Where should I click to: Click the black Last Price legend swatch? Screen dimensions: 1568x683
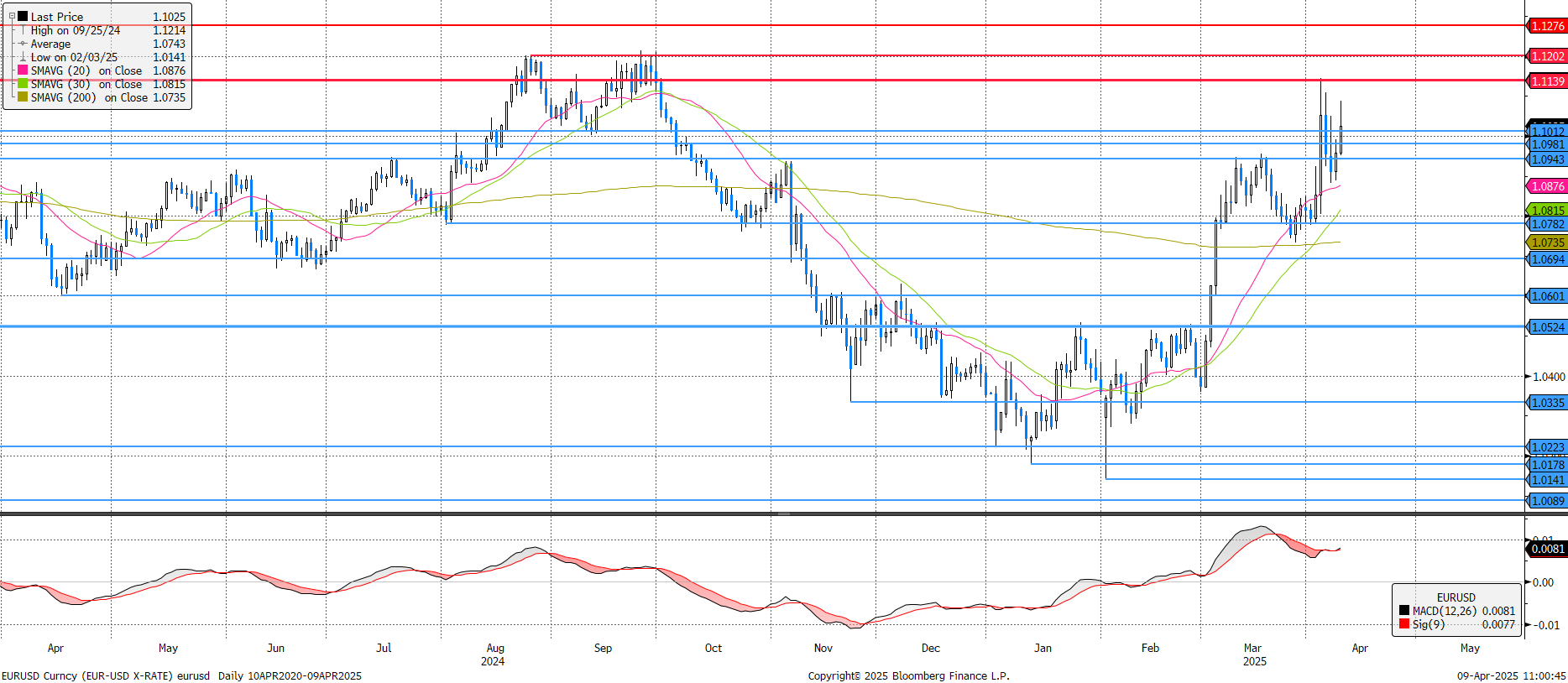[23, 16]
